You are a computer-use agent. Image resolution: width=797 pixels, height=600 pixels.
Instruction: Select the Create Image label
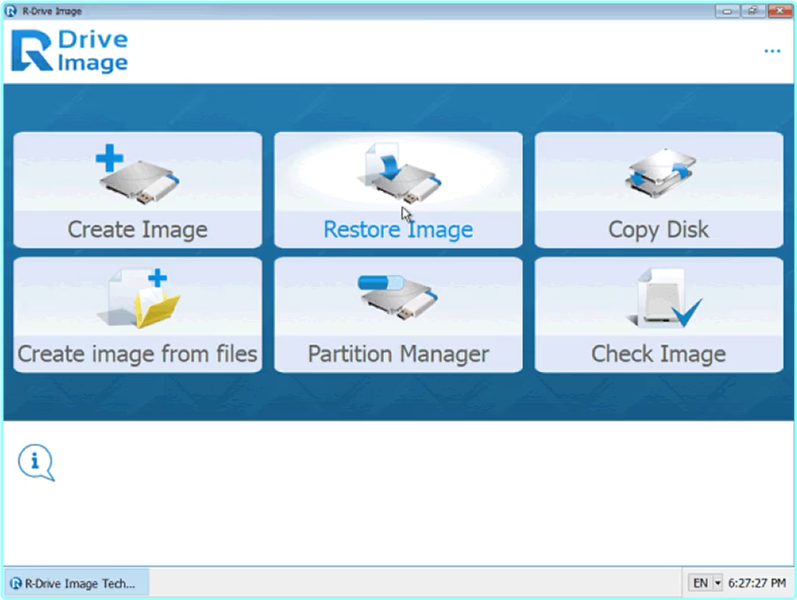(x=138, y=229)
